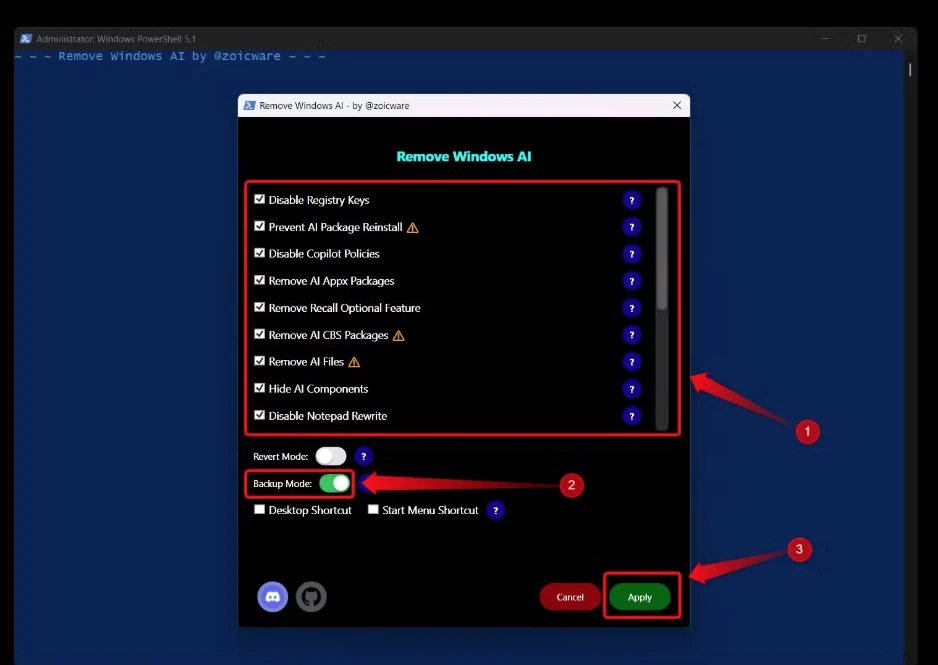The width and height of the screenshot is (938, 665).
Task: Open help icon beside Start Menu Shortcut
Action: pos(495,510)
